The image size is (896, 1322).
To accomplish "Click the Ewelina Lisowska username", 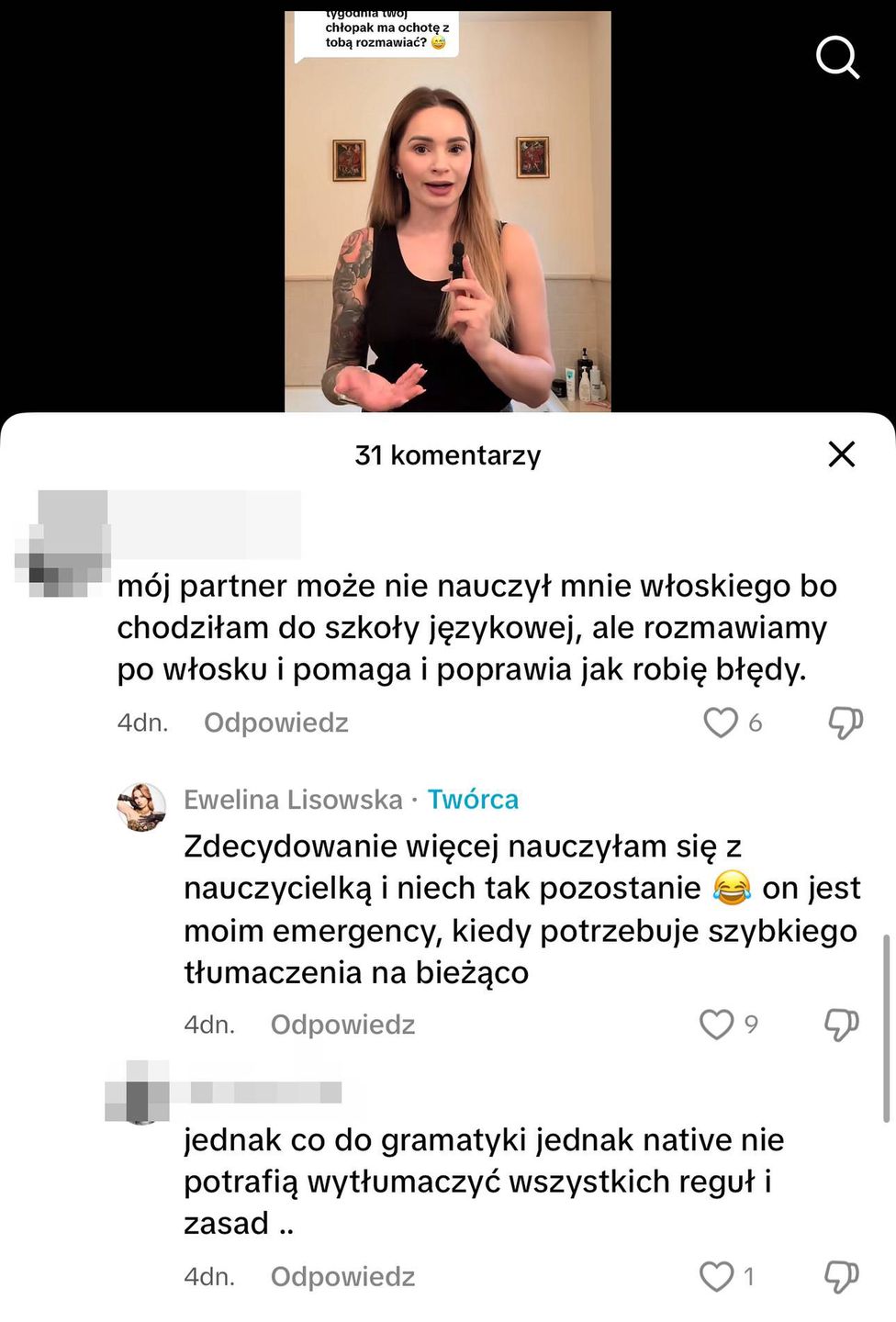I will (293, 800).
